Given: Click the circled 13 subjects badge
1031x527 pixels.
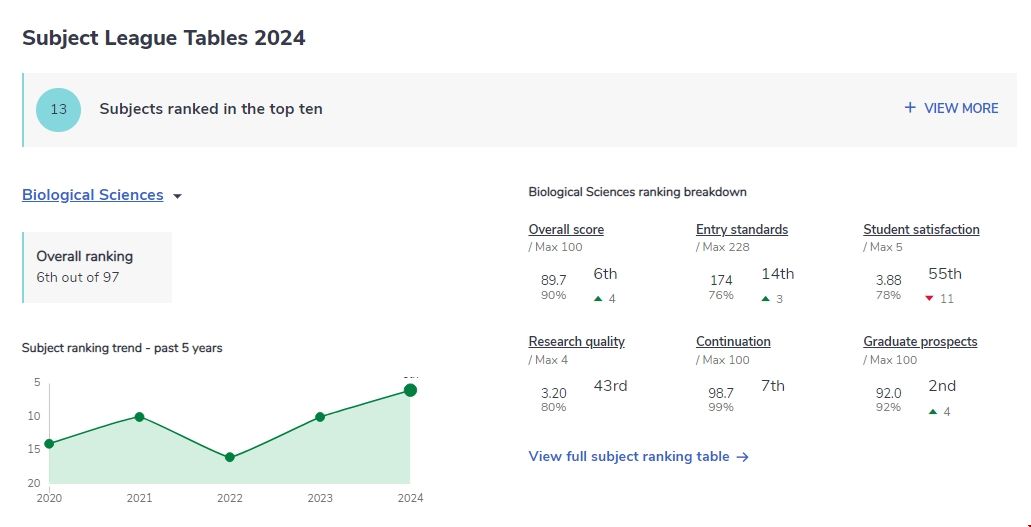Looking at the screenshot, I should (58, 109).
